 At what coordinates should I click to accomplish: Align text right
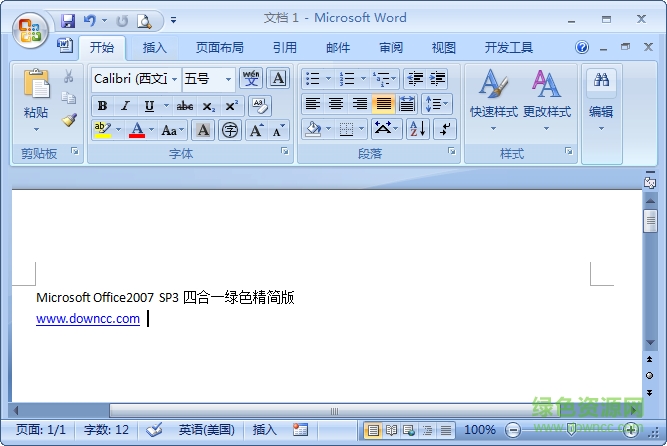[x=359, y=103]
